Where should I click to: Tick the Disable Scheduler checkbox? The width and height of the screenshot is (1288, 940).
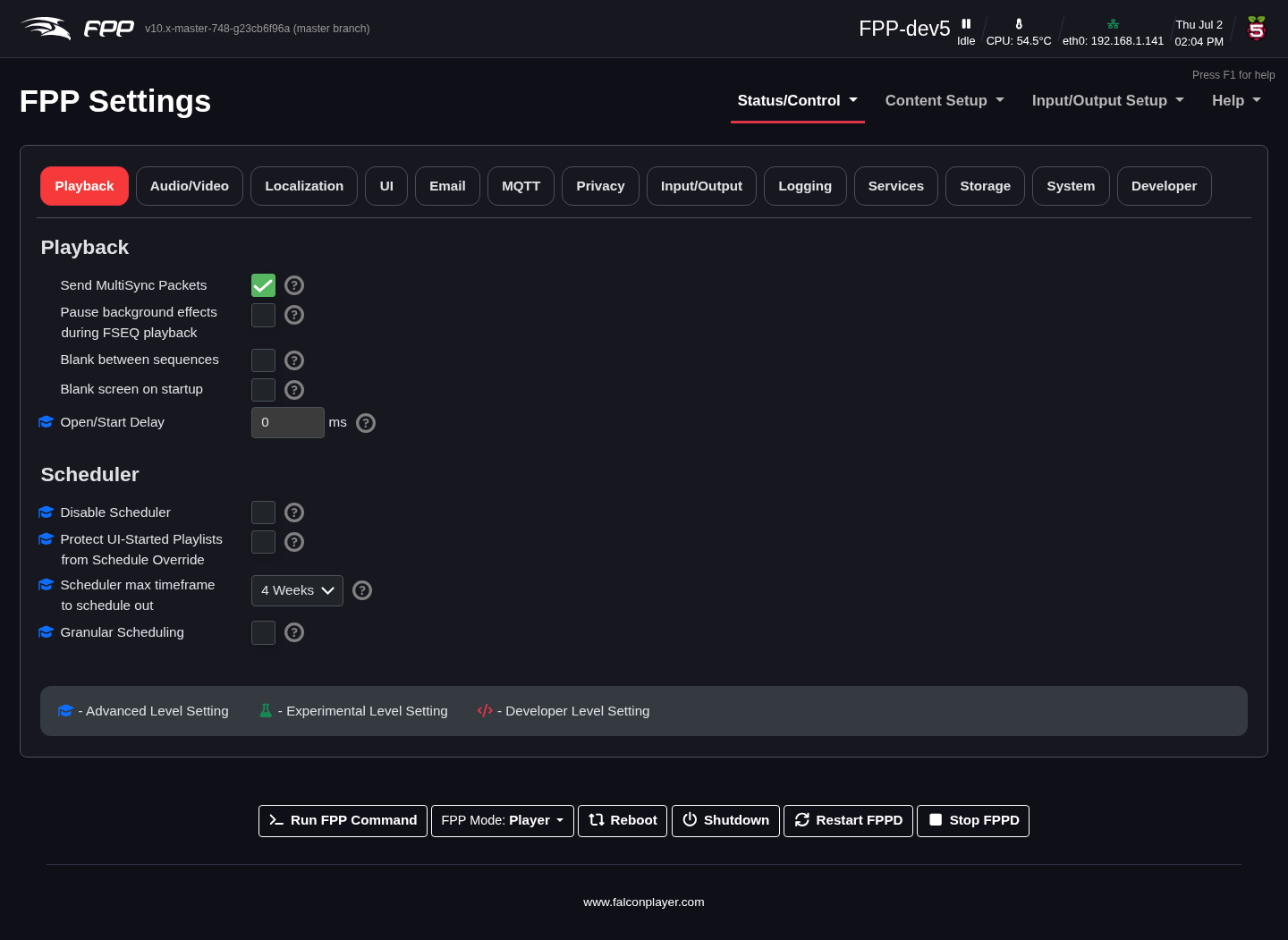(263, 512)
